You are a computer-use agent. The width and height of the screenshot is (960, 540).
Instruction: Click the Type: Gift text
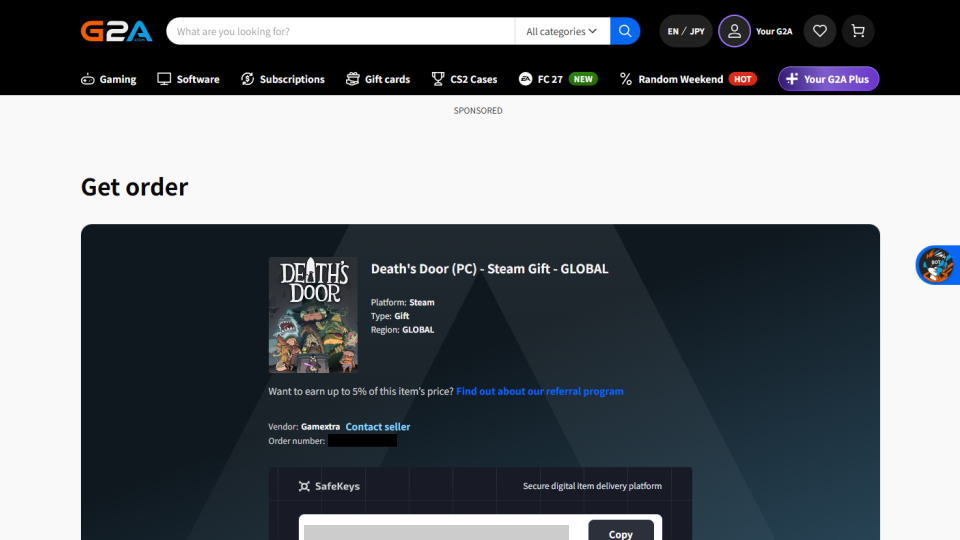[x=389, y=316]
